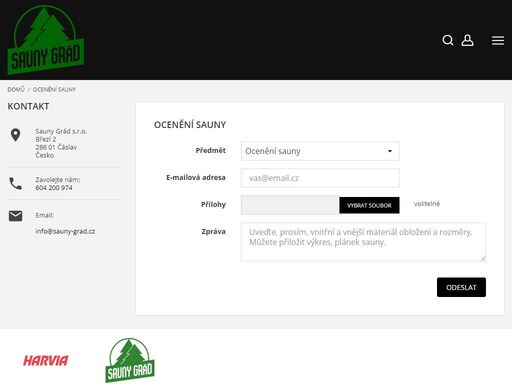Click the location pin icon
Viewport: 512px width, 384px height.
(15, 135)
